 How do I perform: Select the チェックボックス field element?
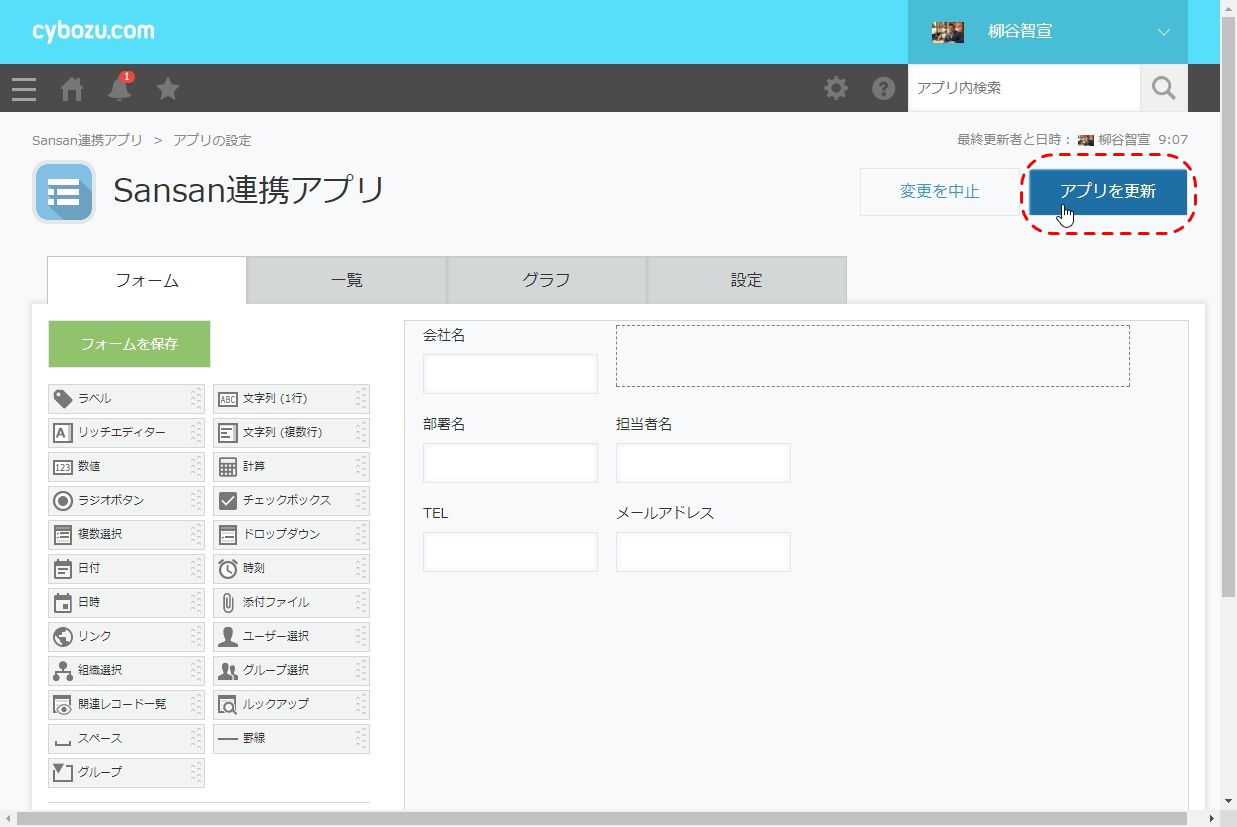291,501
